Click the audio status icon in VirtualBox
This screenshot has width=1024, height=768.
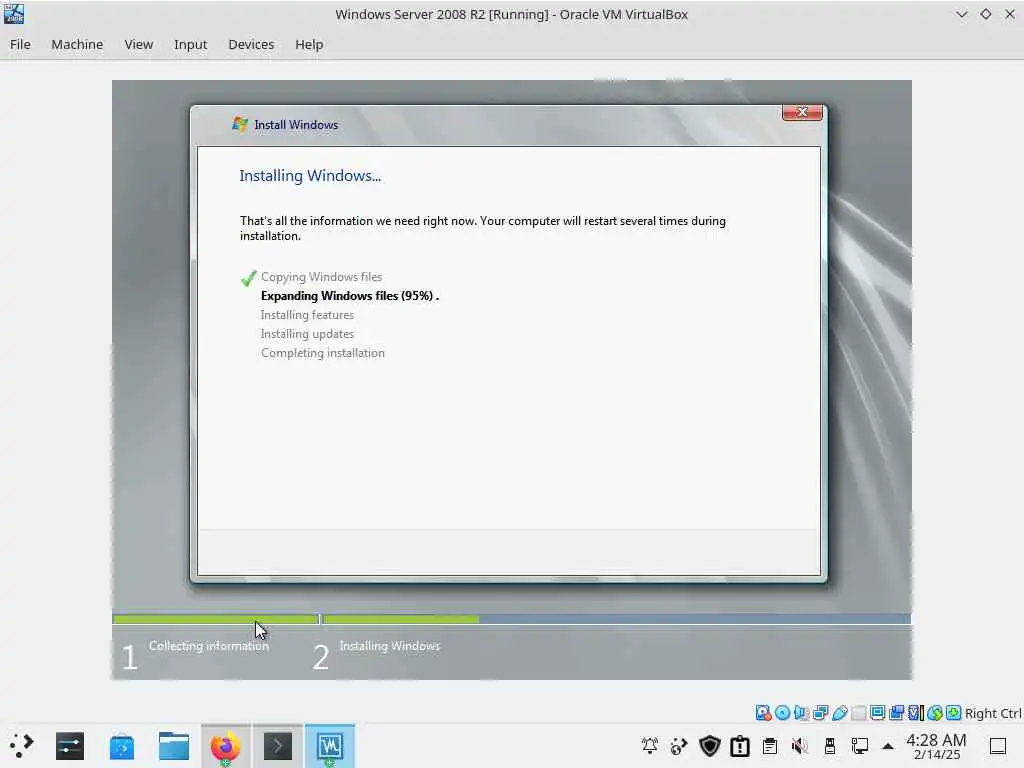(801, 713)
